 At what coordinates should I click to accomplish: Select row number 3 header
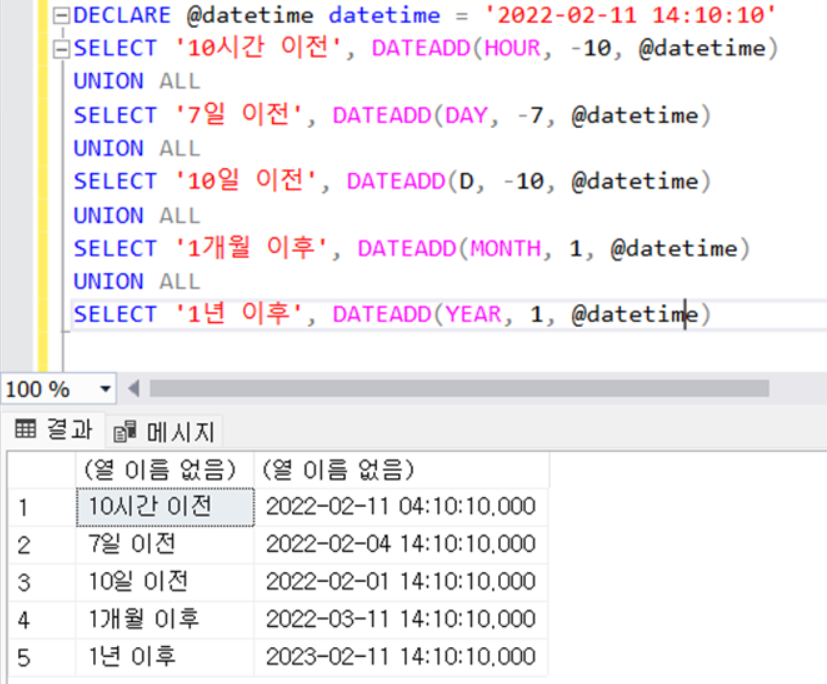[42, 583]
